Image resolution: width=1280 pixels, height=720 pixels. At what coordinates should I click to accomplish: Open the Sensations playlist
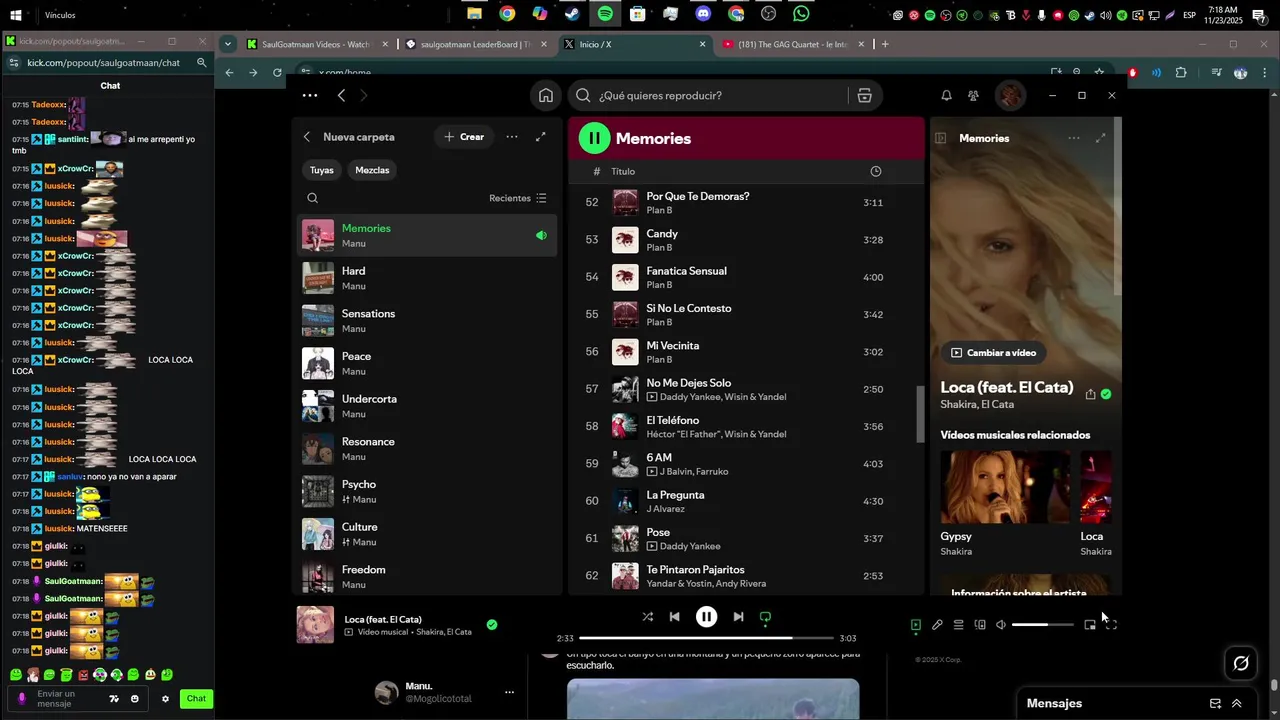(x=427, y=321)
